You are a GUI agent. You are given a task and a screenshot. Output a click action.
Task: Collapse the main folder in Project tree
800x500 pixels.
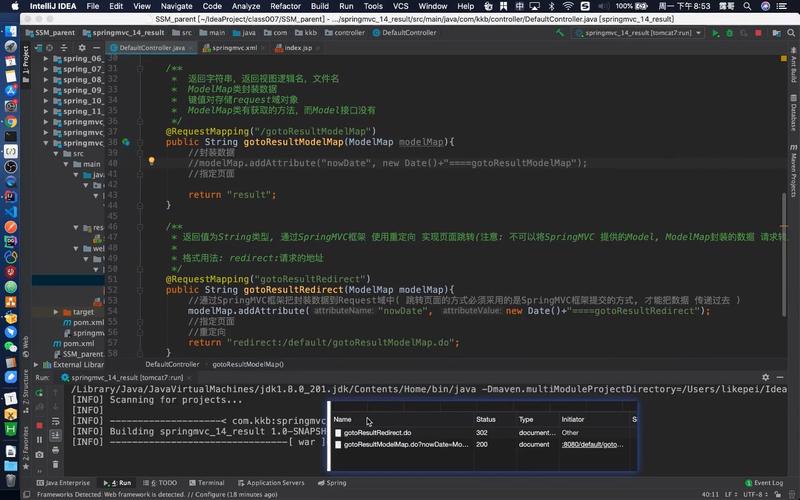pyautogui.click(x=66, y=164)
